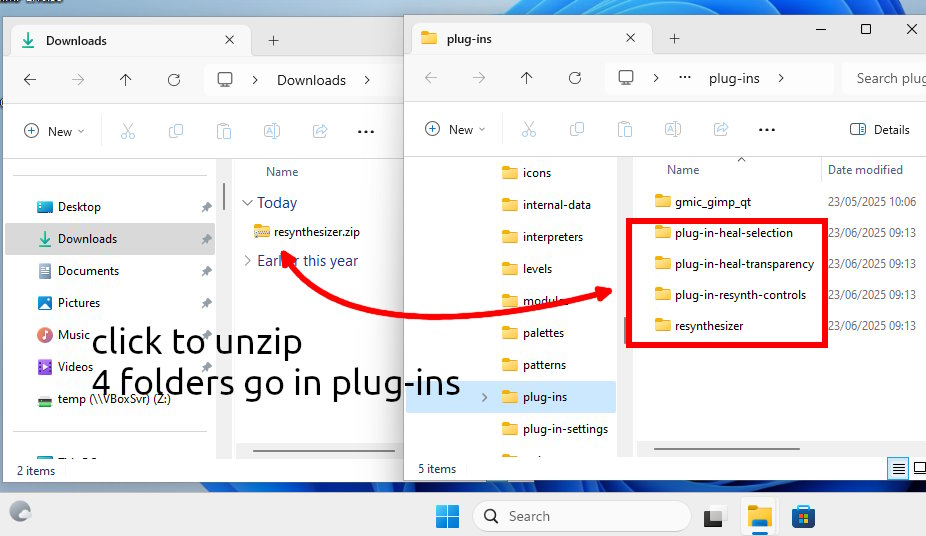Image resolution: width=926 pixels, height=536 pixels.
Task: Expand the plug-ins folder in navigation tree
Action: tap(484, 397)
